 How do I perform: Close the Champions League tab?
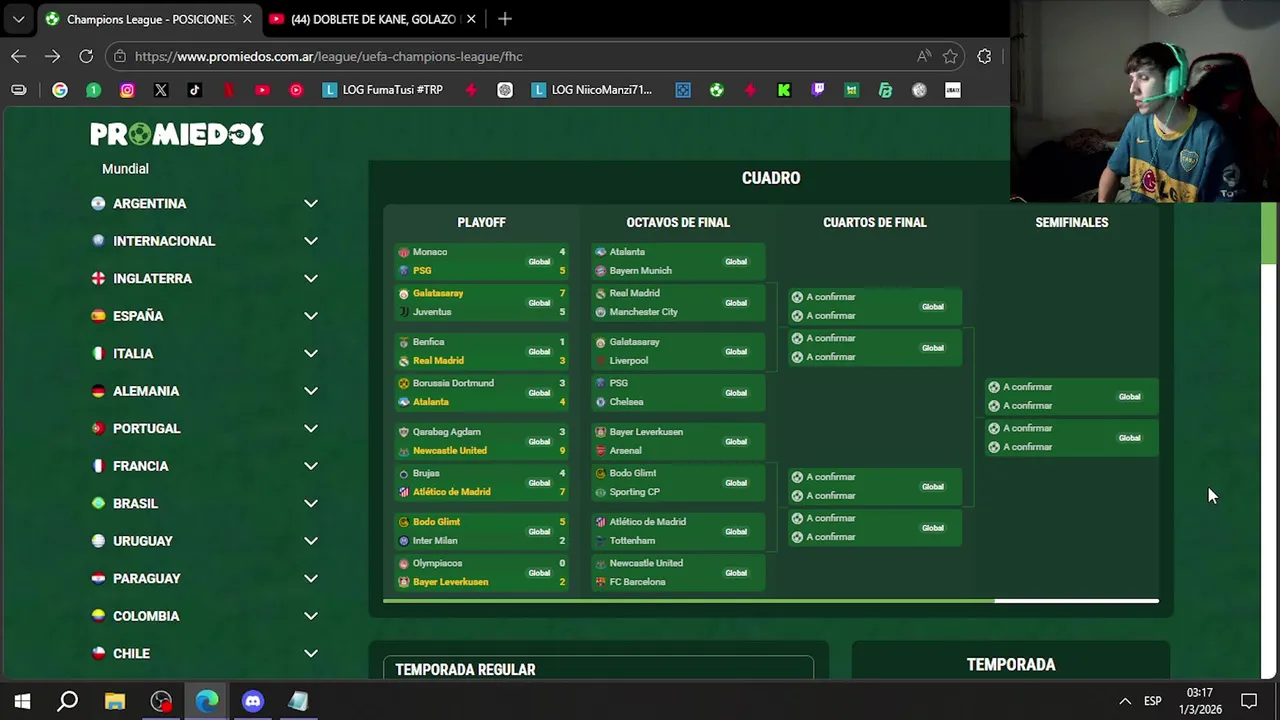[247, 19]
